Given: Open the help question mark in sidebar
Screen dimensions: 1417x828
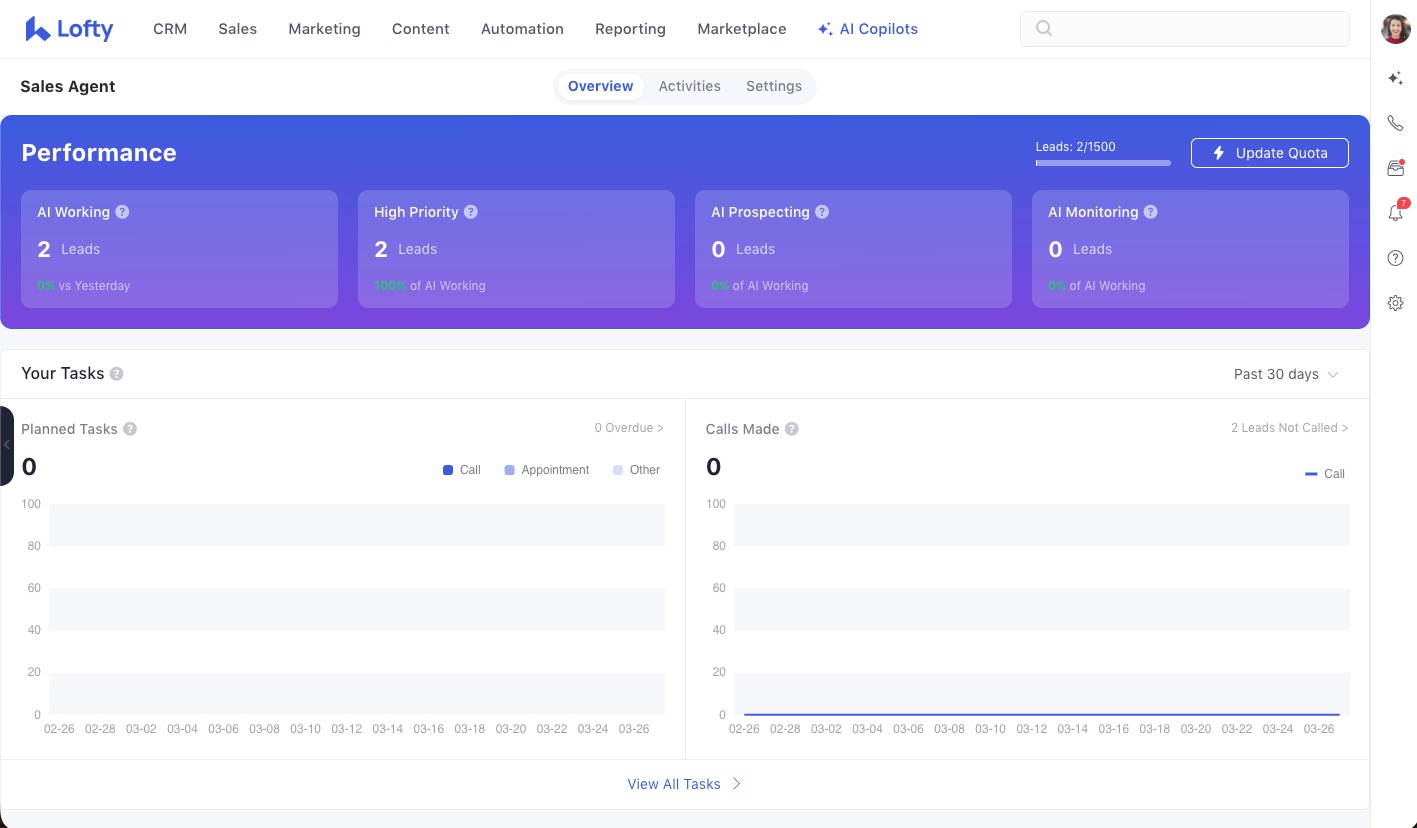Looking at the screenshot, I should click(x=1395, y=258).
